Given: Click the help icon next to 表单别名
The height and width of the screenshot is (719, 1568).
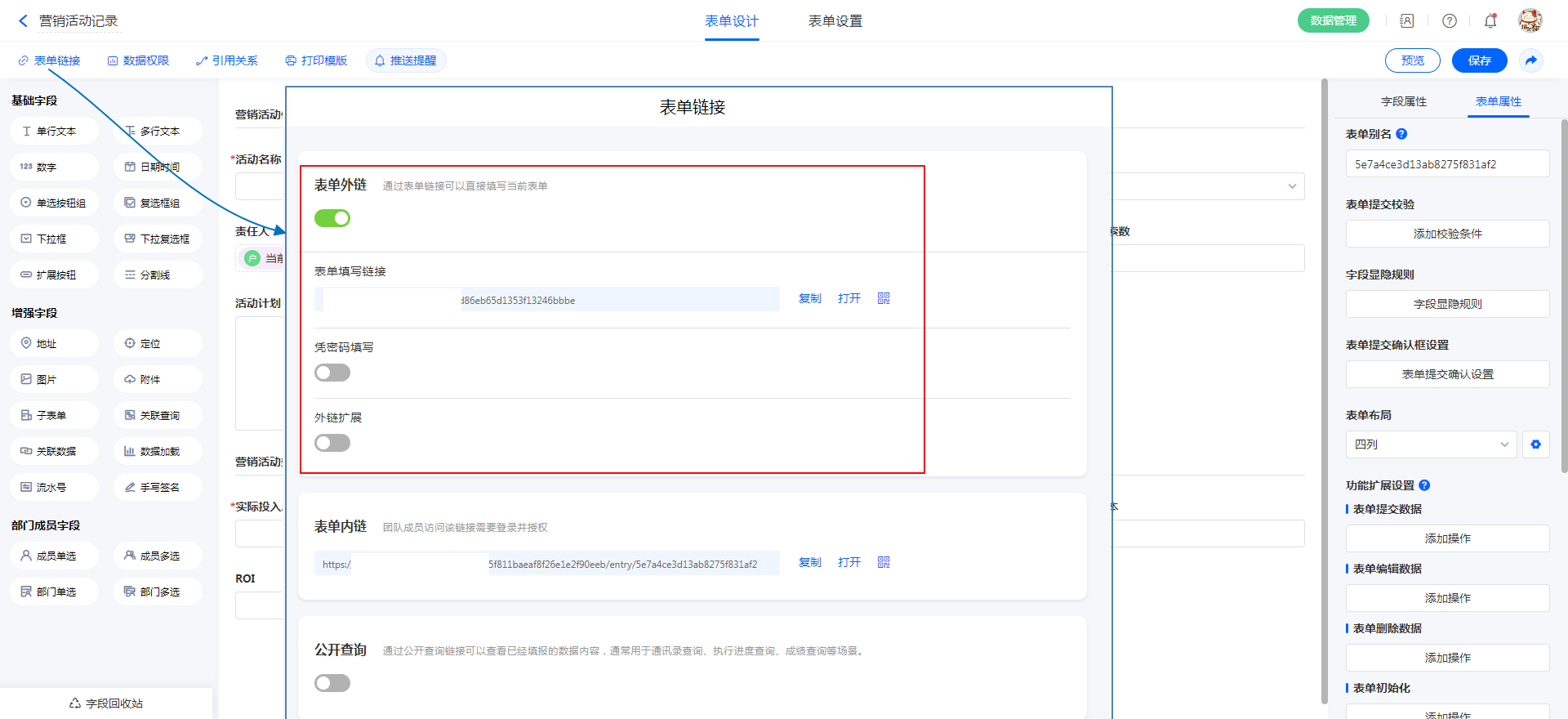Looking at the screenshot, I should [x=1401, y=134].
